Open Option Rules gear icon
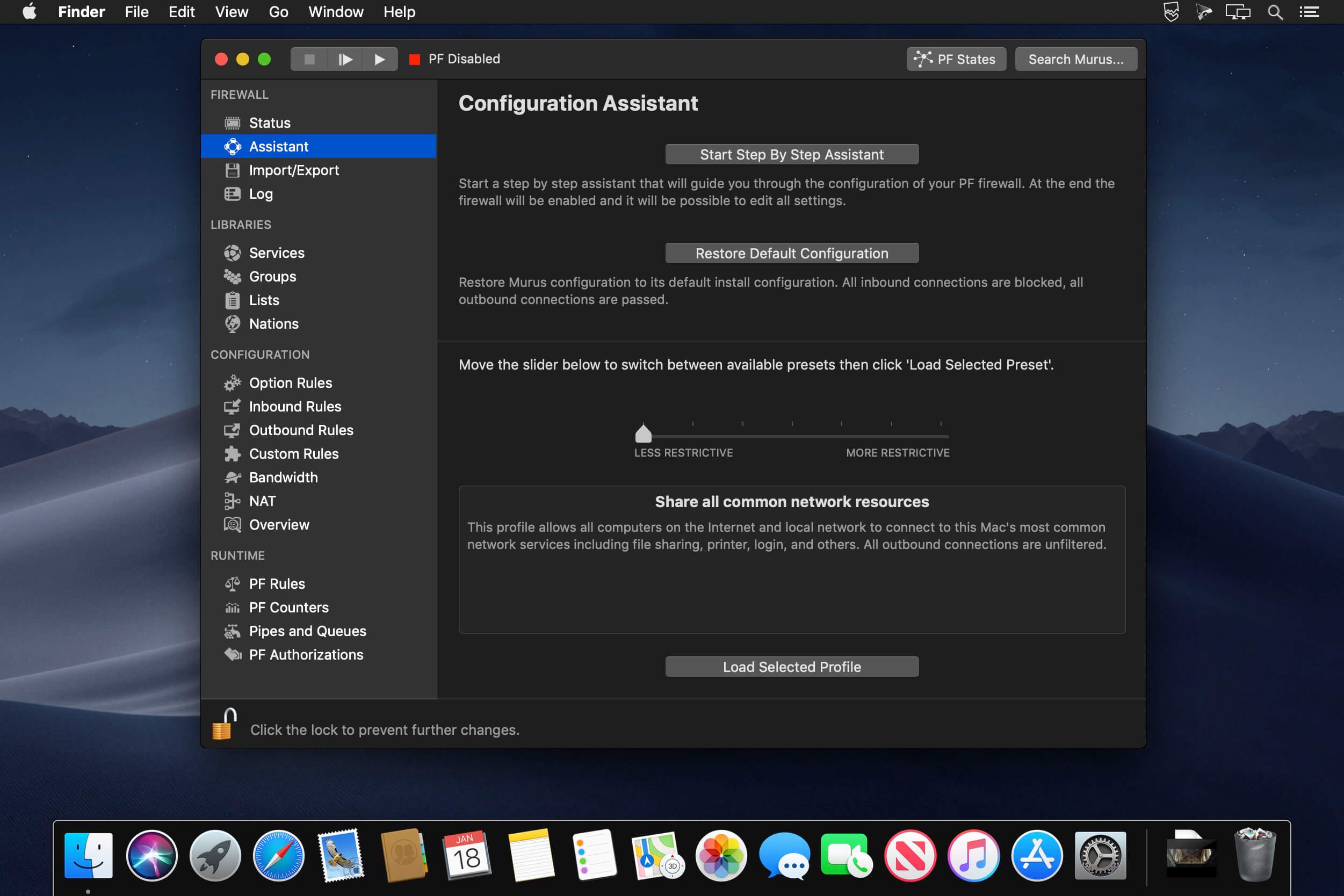1344x896 pixels. pos(232,383)
